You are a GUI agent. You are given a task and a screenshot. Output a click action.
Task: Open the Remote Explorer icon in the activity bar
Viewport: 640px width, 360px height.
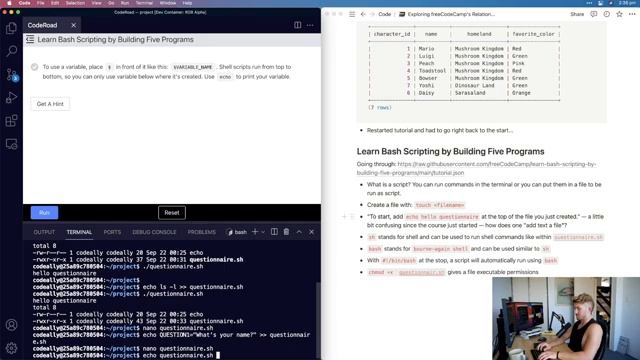11,144
